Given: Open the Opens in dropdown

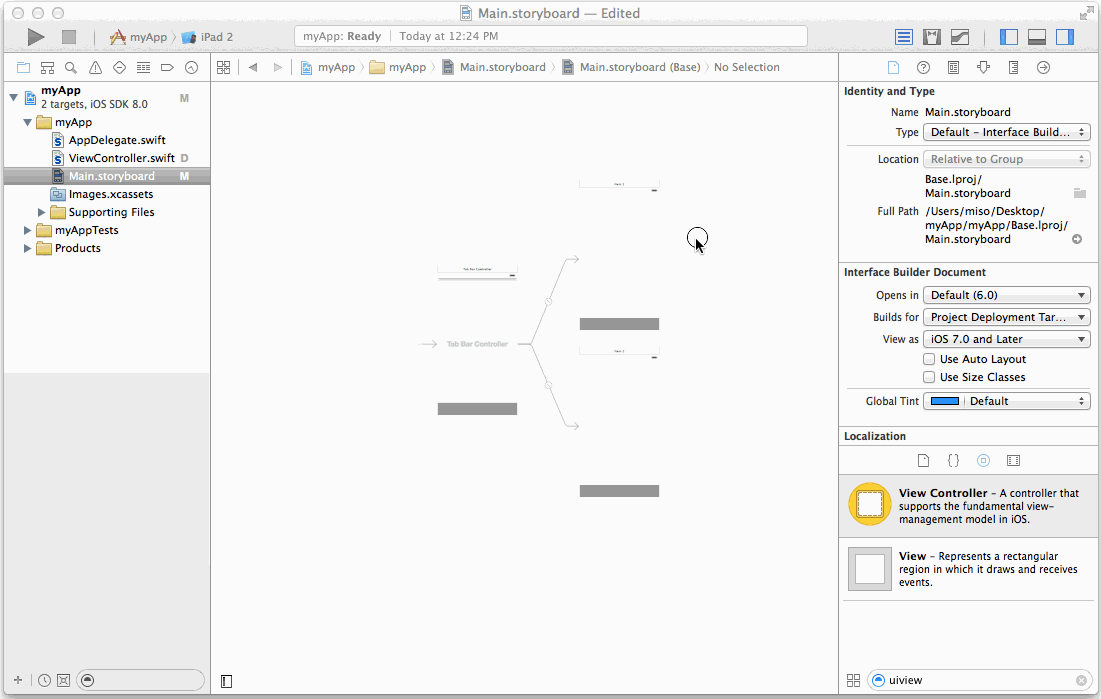Looking at the screenshot, I should pyautogui.click(x=1006, y=294).
